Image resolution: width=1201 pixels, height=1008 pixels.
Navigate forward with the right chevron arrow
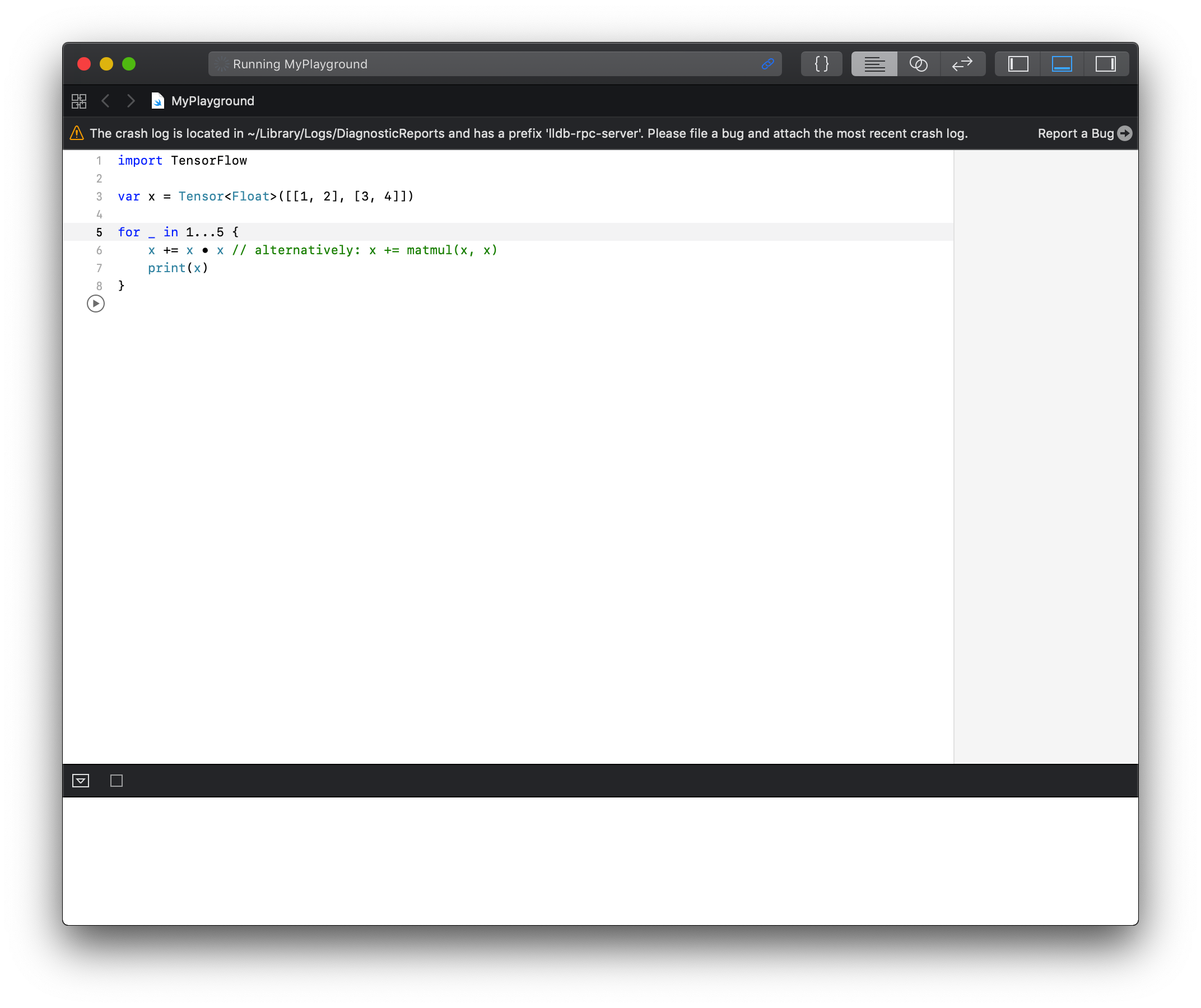tap(131, 101)
